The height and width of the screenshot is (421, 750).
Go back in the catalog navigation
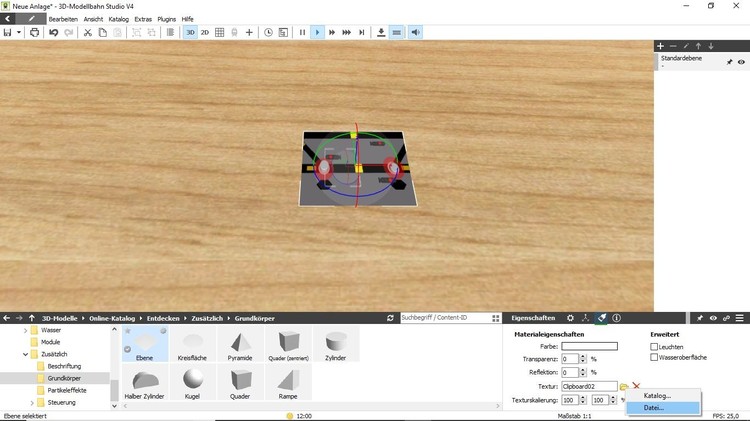point(7,318)
